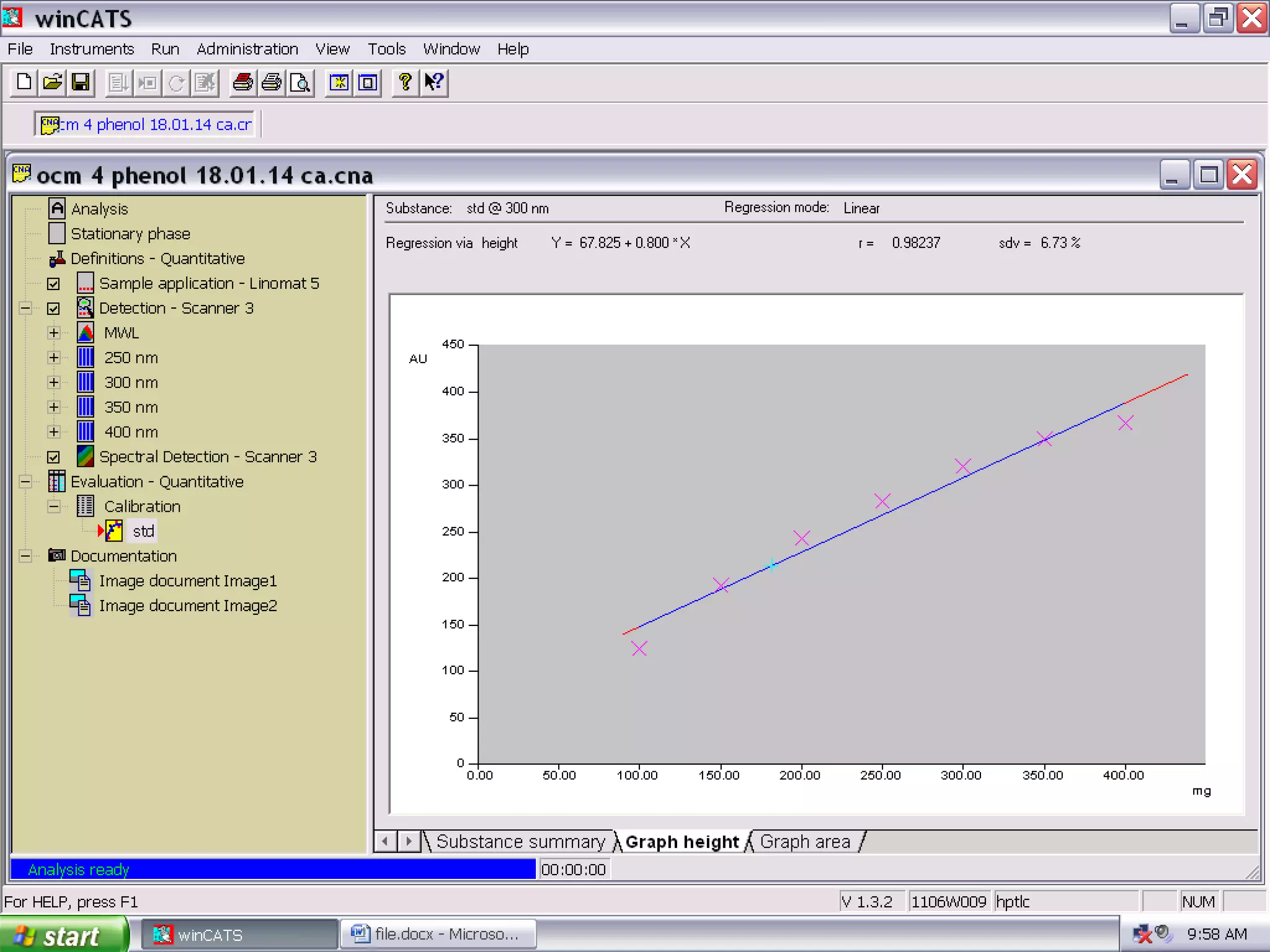The width and height of the screenshot is (1270, 952).
Task: Click the tab scroll right arrow
Action: pos(409,841)
